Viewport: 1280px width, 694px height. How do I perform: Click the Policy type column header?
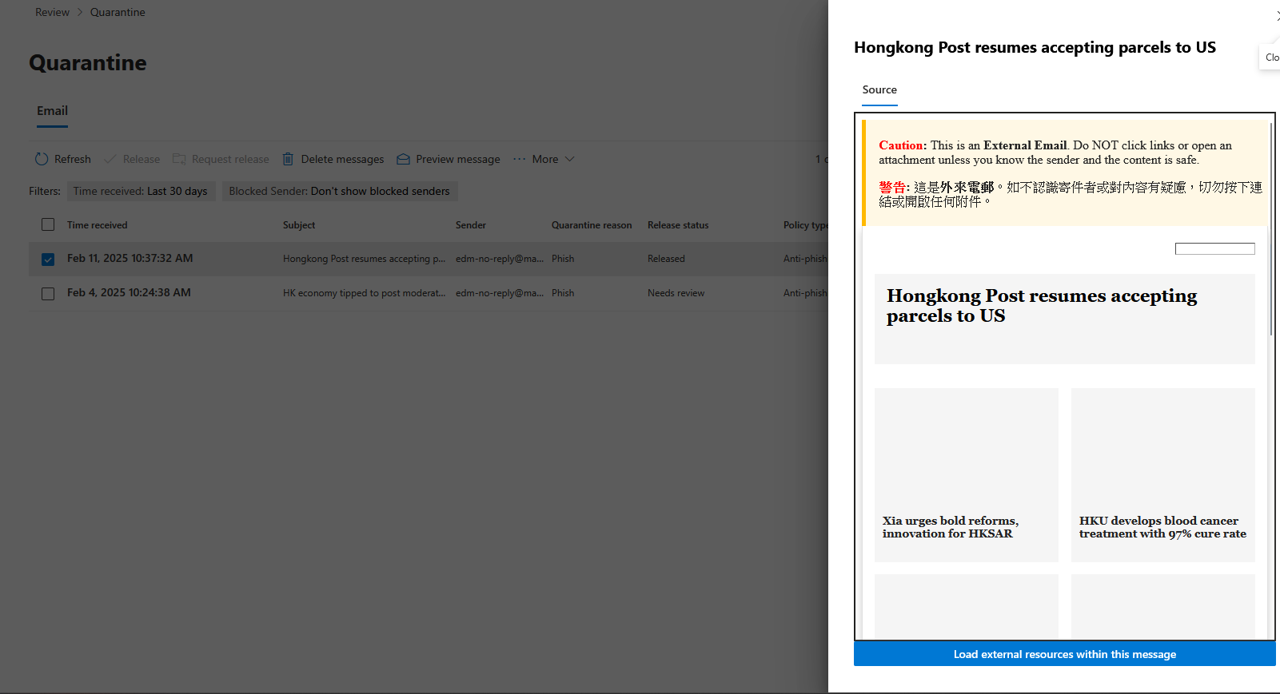click(x=806, y=225)
